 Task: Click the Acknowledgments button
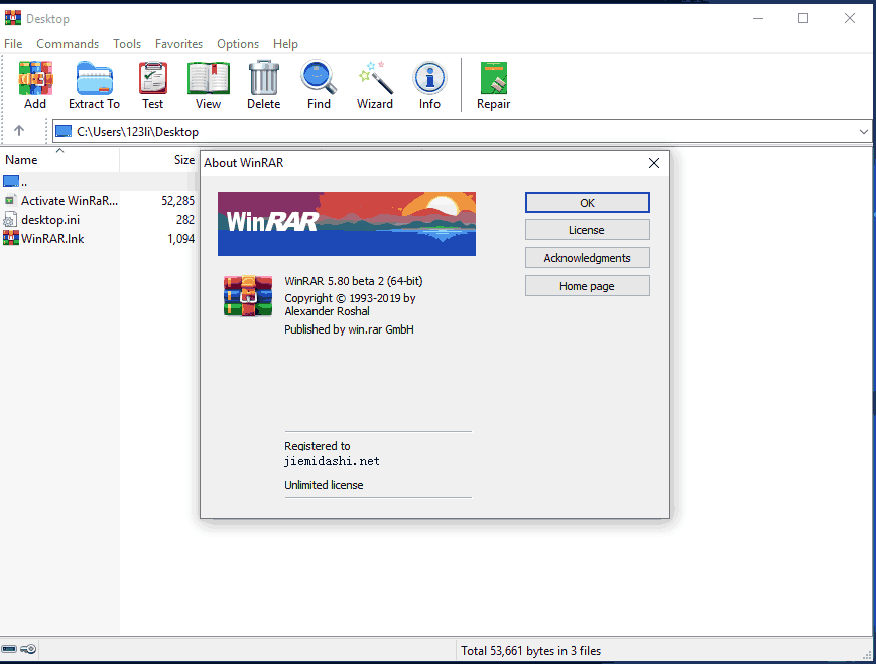pyautogui.click(x=587, y=257)
